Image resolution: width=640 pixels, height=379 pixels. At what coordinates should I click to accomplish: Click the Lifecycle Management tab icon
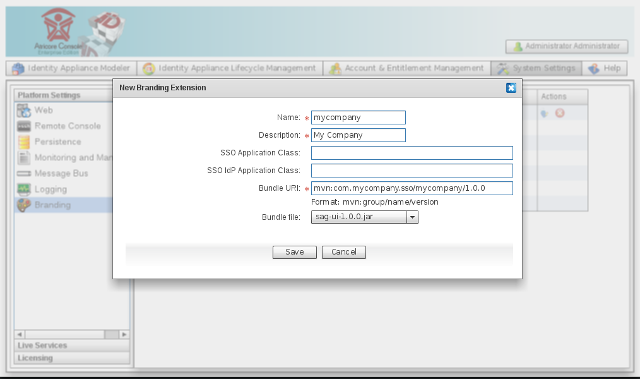tap(149, 69)
